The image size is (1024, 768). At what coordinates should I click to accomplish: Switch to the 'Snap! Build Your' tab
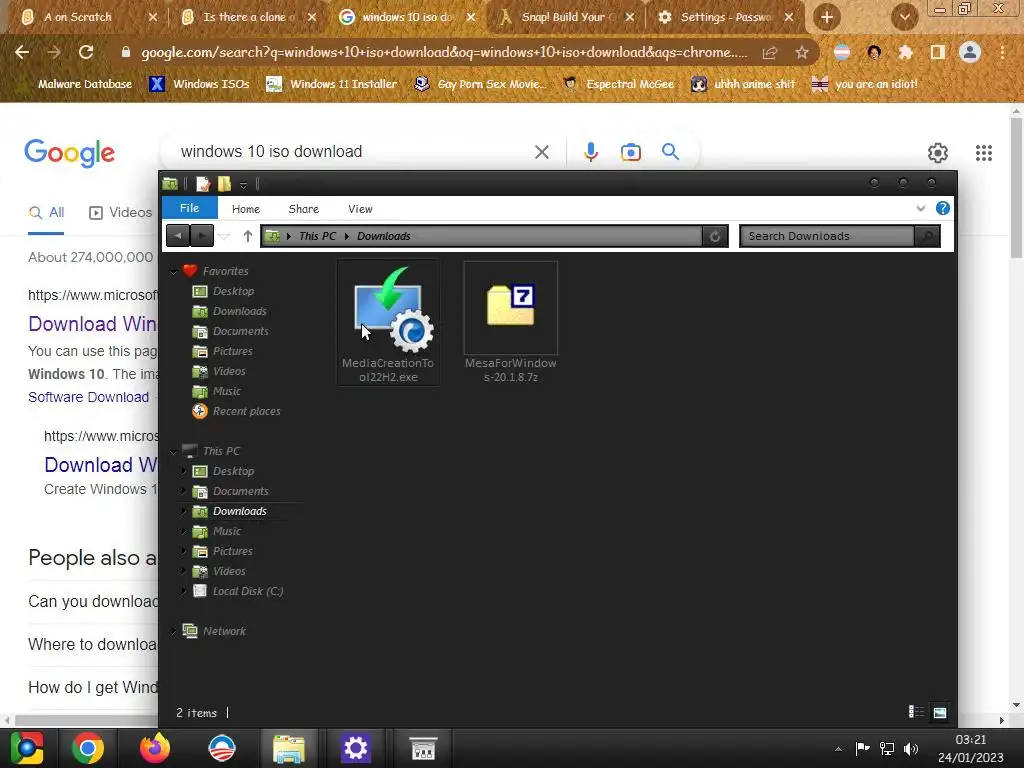point(566,17)
